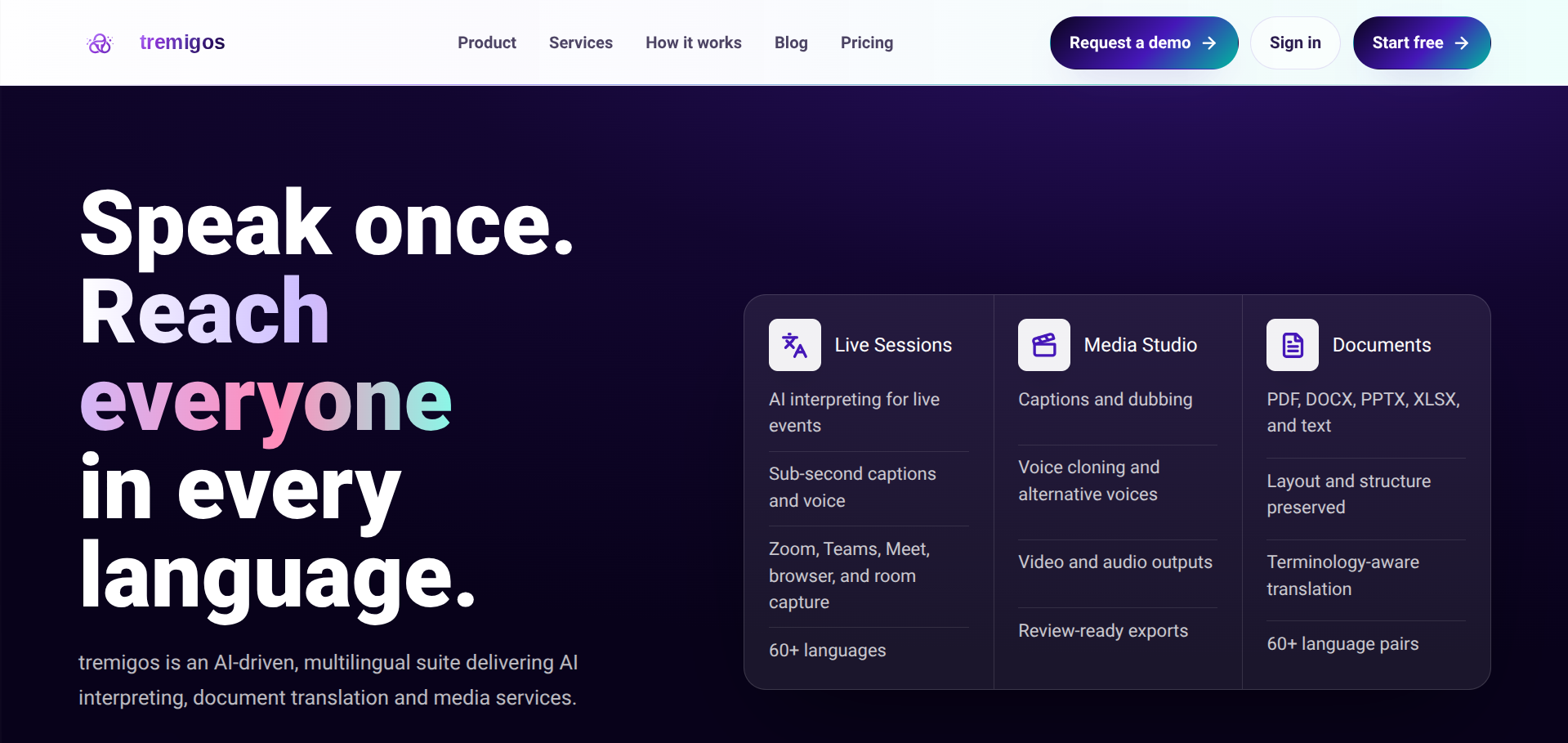1568x743 pixels.
Task: Click the Media Studio clapperboard icon
Action: point(1044,345)
